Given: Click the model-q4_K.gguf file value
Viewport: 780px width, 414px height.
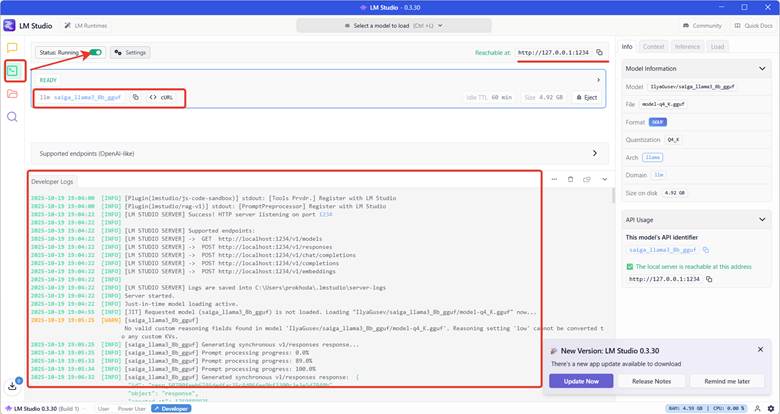Looking at the screenshot, I should click(x=663, y=104).
